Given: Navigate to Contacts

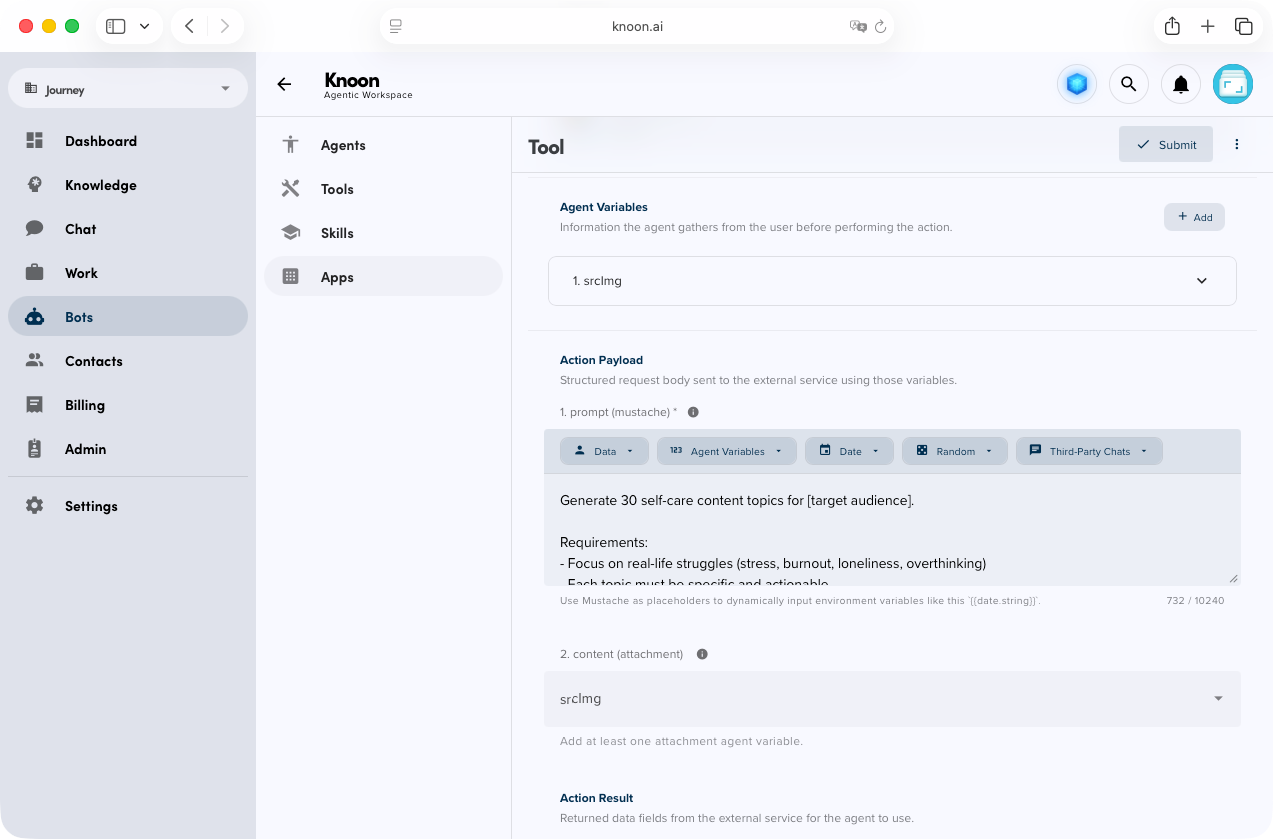Looking at the screenshot, I should point(95,361).
